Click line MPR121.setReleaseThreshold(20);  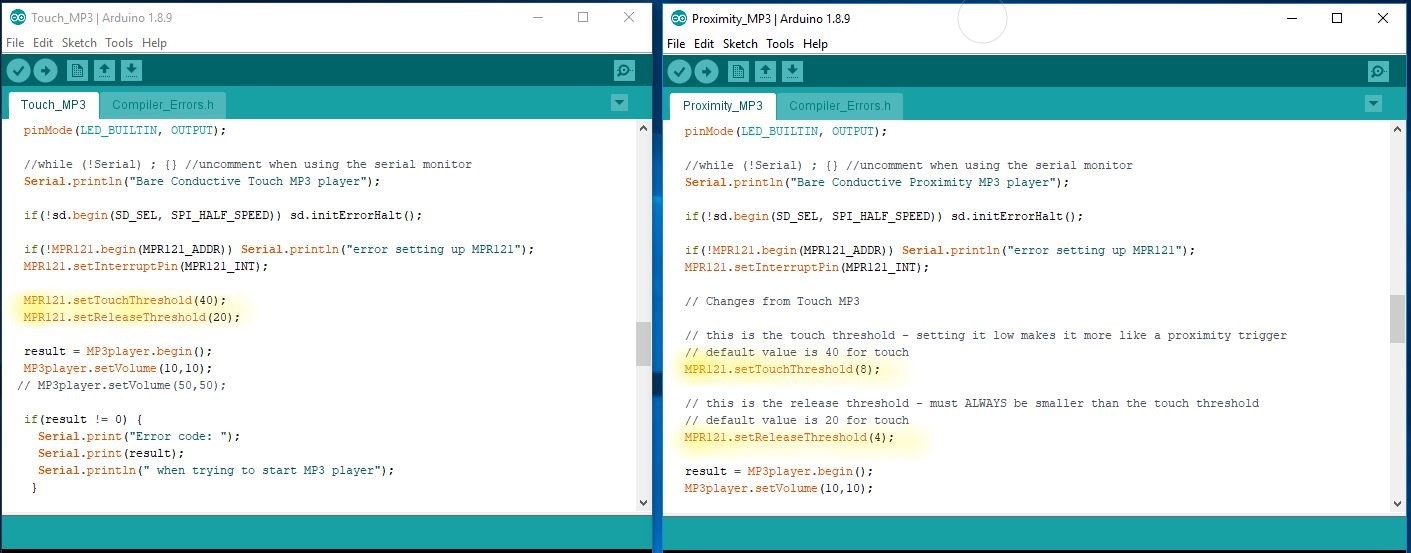click(132, 317)
